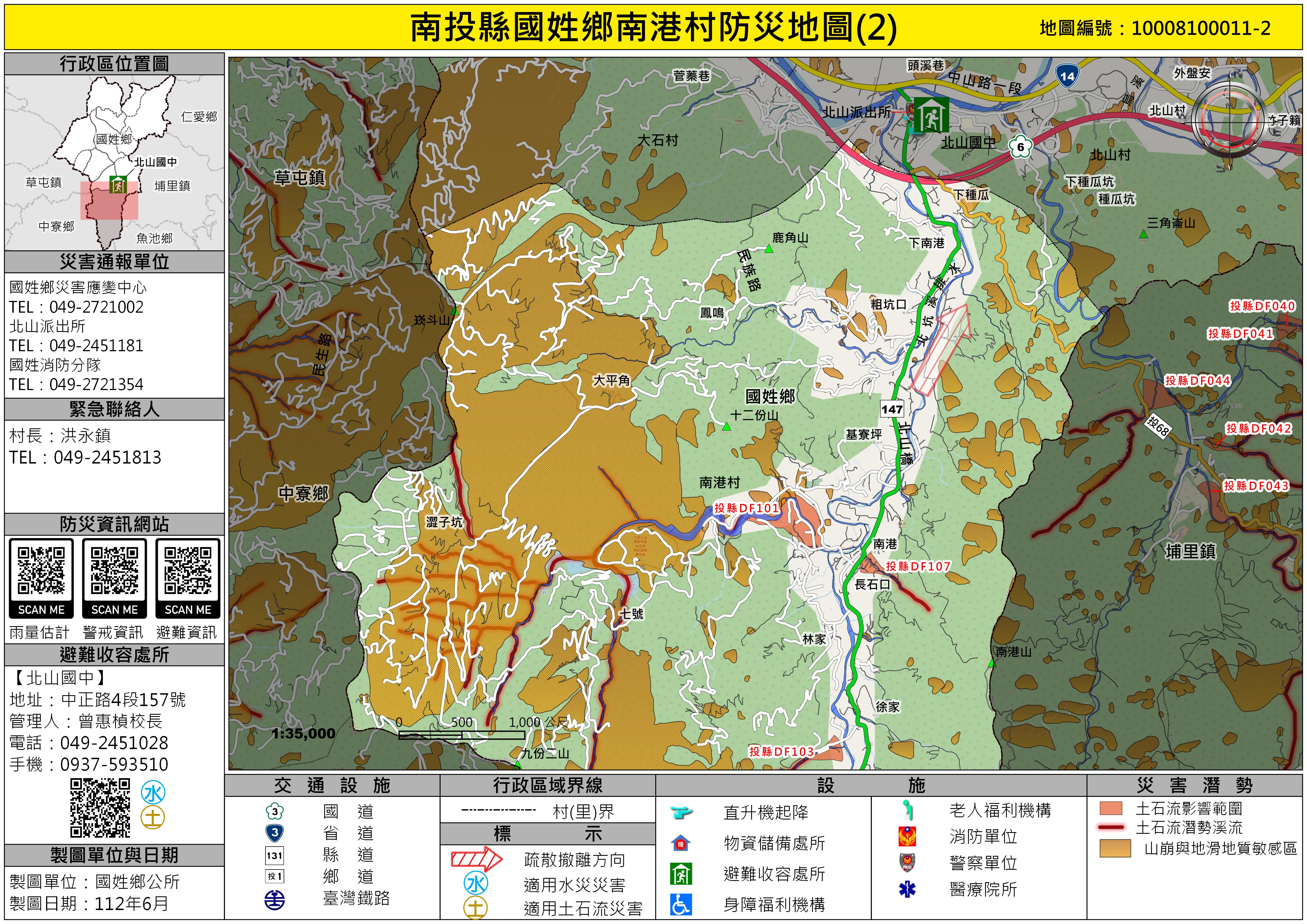
Task: Click the Taiwan Railway legend icon
Action: [x=275, y=899]
